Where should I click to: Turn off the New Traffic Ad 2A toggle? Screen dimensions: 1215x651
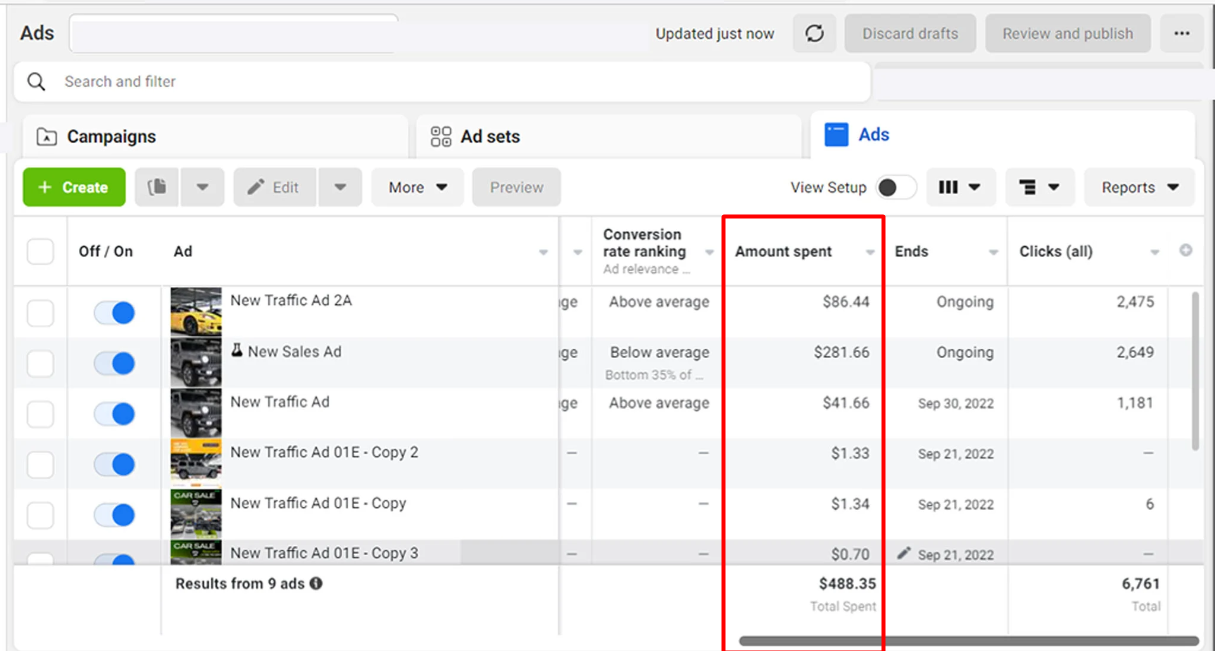(x=114, y=312)
